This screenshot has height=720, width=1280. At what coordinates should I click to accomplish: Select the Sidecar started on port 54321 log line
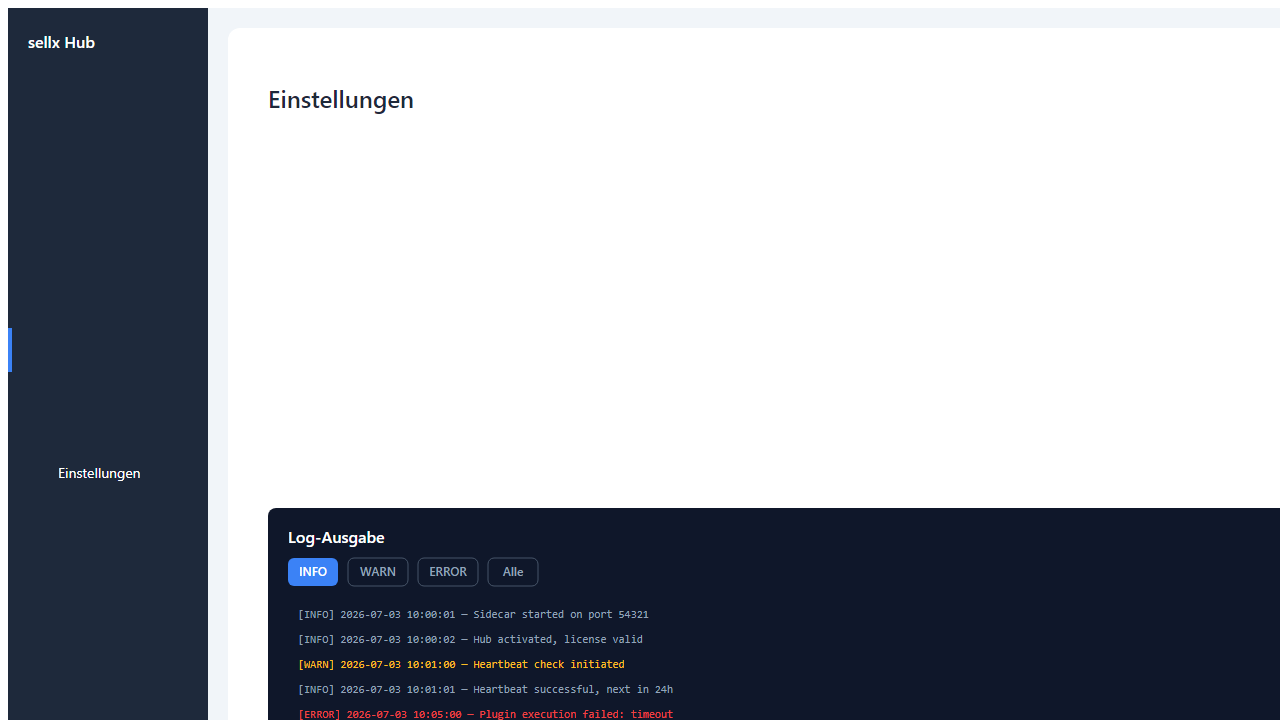[x=473, y=615]
